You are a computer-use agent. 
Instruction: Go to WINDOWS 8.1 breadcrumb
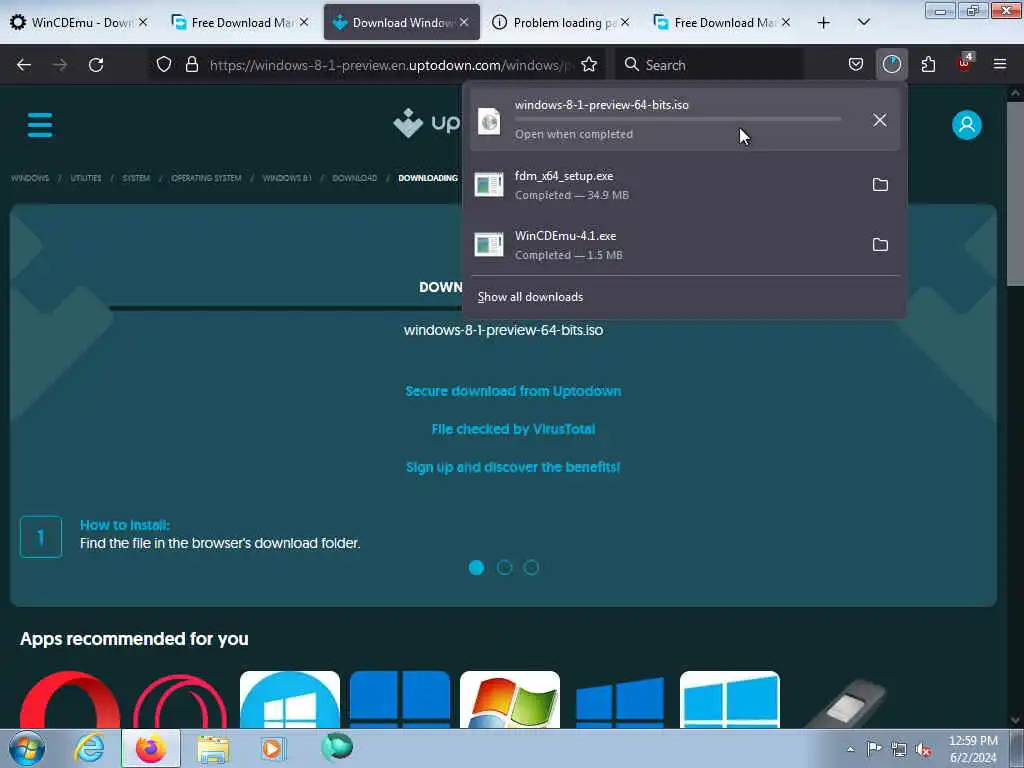[x=287, y=178]
